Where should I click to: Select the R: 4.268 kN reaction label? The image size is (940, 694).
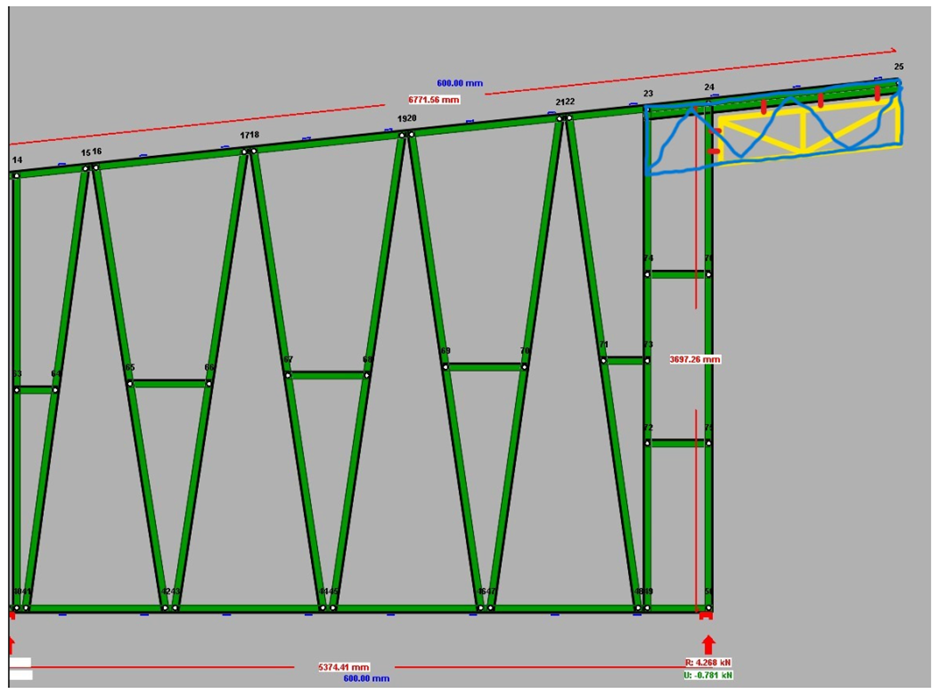[x=708, y=662]
